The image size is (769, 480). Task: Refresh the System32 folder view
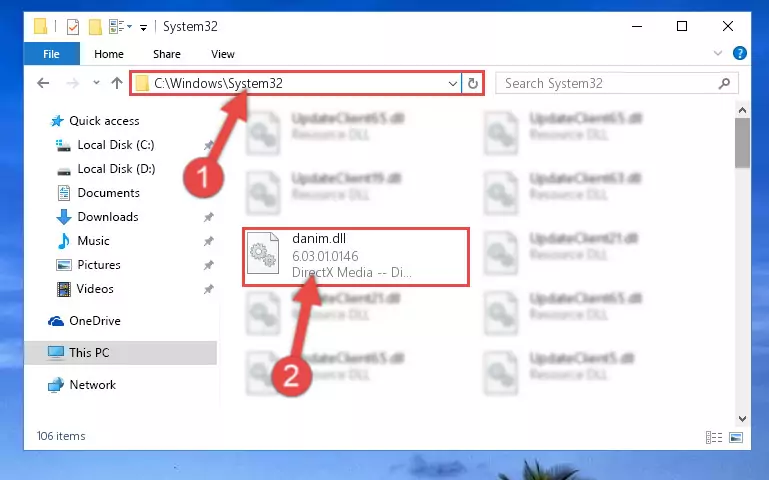(x=473, y=83)
